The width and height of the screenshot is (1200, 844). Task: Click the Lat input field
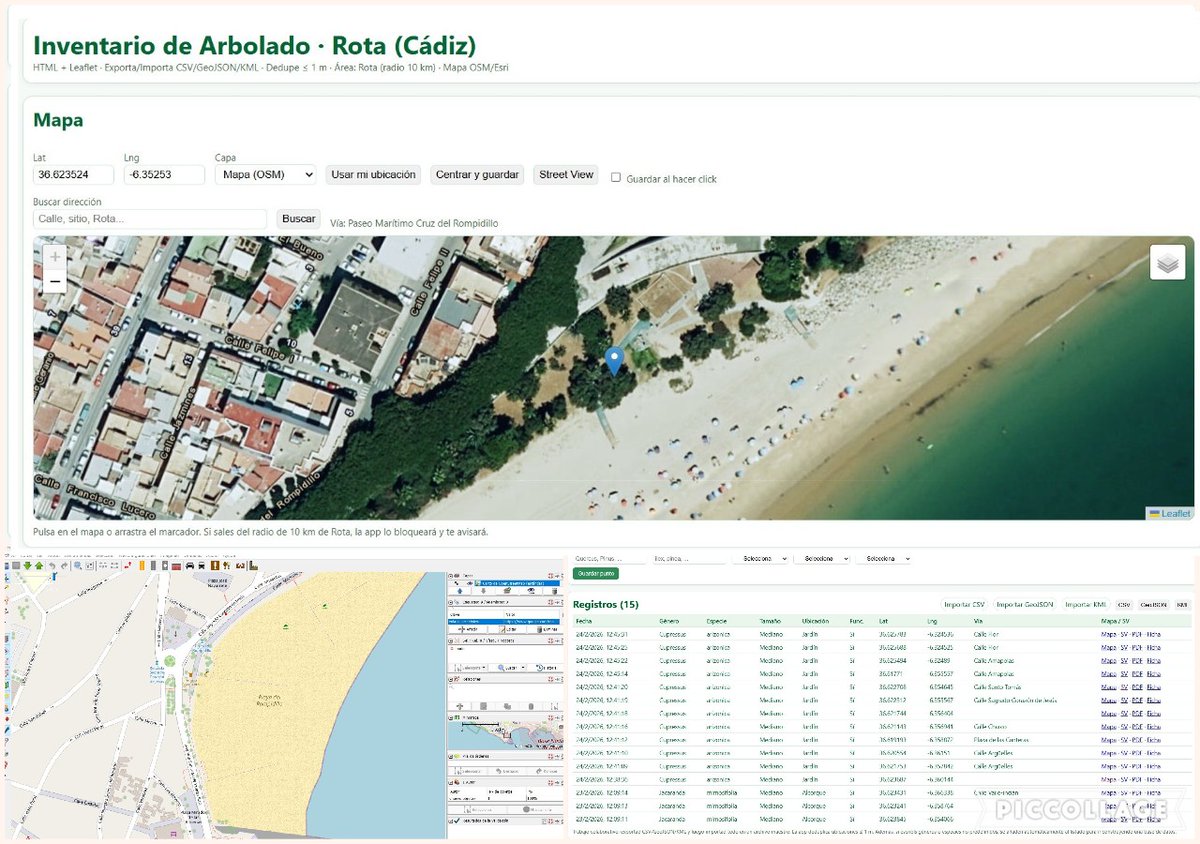(x=73, y=175)
